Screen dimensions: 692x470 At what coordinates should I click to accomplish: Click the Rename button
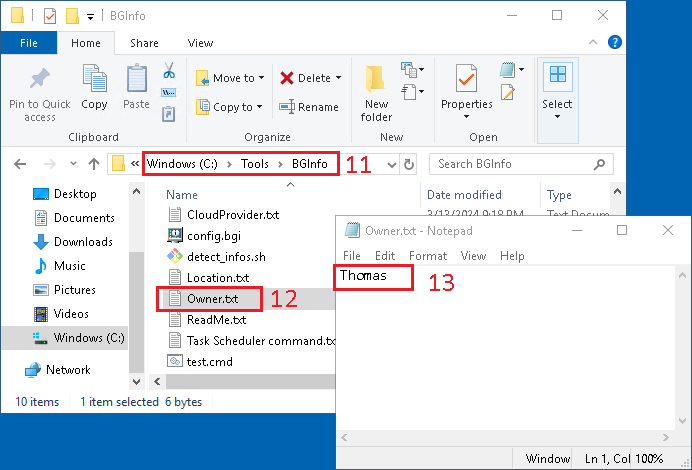309,107
